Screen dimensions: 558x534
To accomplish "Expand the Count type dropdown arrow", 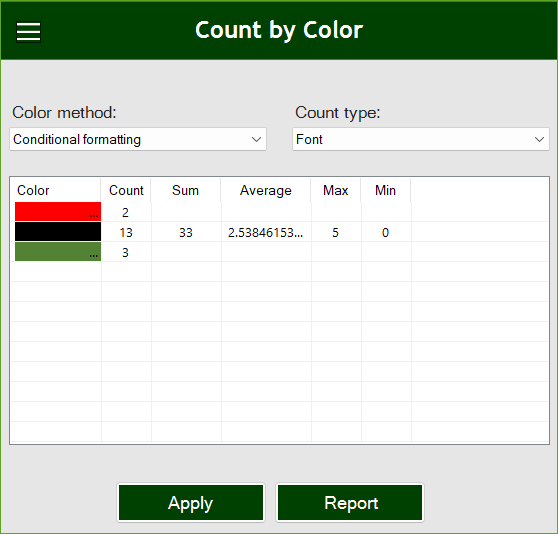I will (539, 139).
